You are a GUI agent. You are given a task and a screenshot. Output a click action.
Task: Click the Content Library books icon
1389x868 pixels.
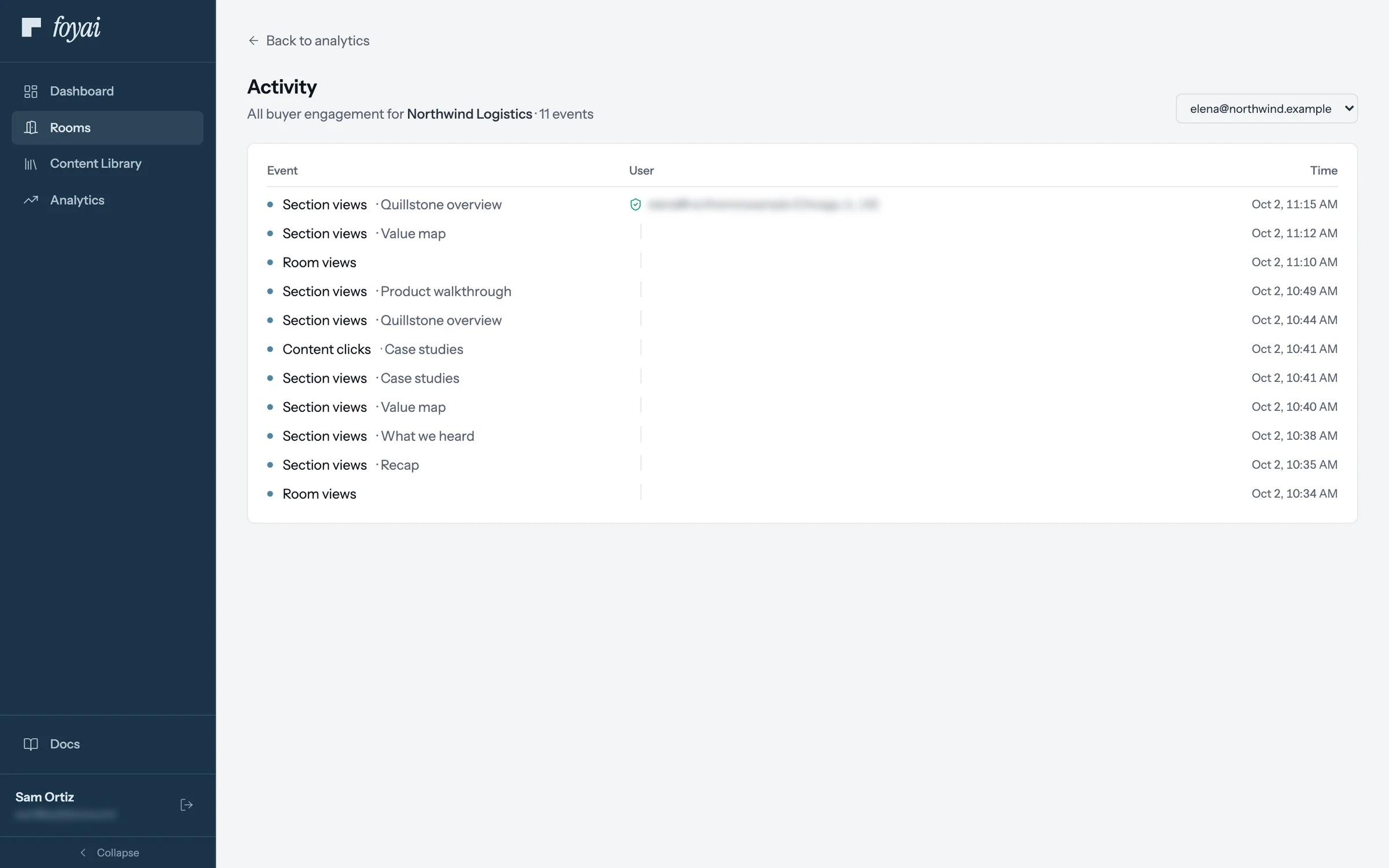pos(31,164)
